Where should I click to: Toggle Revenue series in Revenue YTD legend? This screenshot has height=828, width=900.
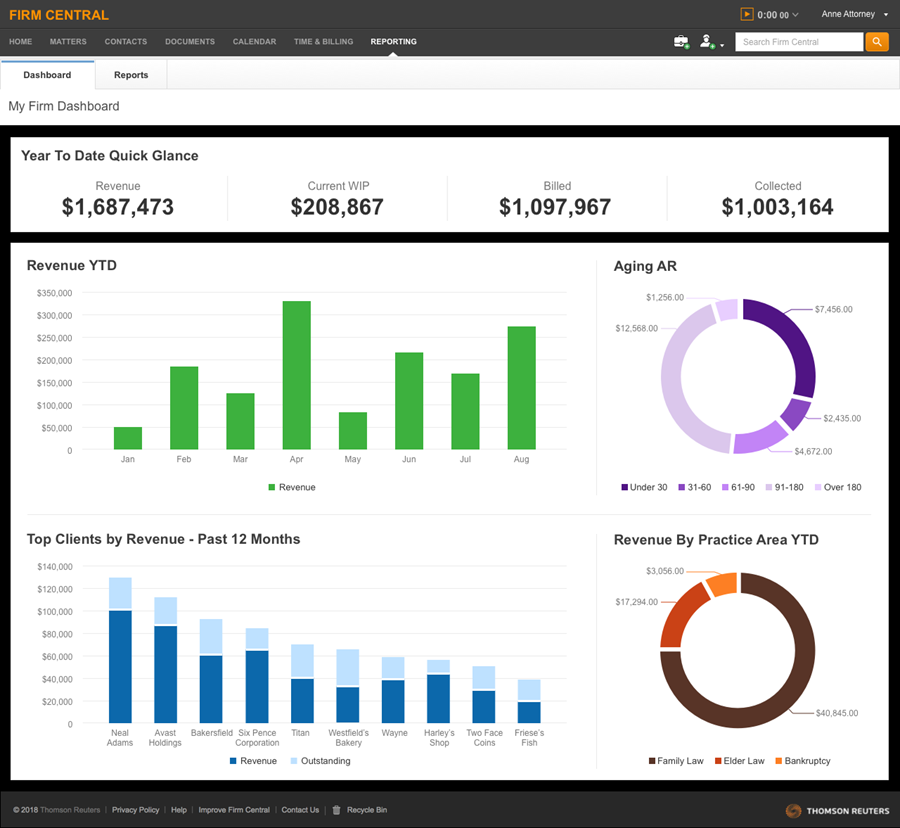[x=292, y=487]
